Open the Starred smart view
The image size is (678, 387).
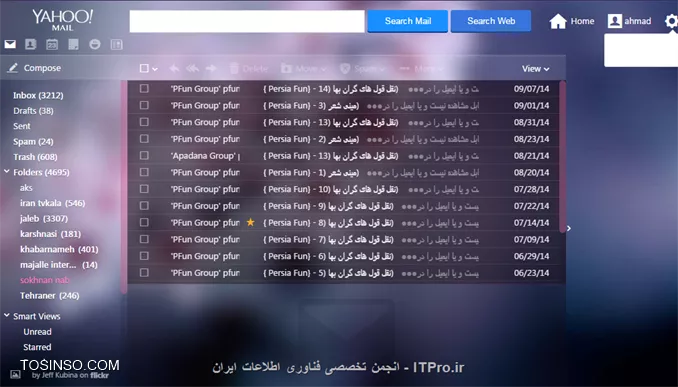point(37,347)
